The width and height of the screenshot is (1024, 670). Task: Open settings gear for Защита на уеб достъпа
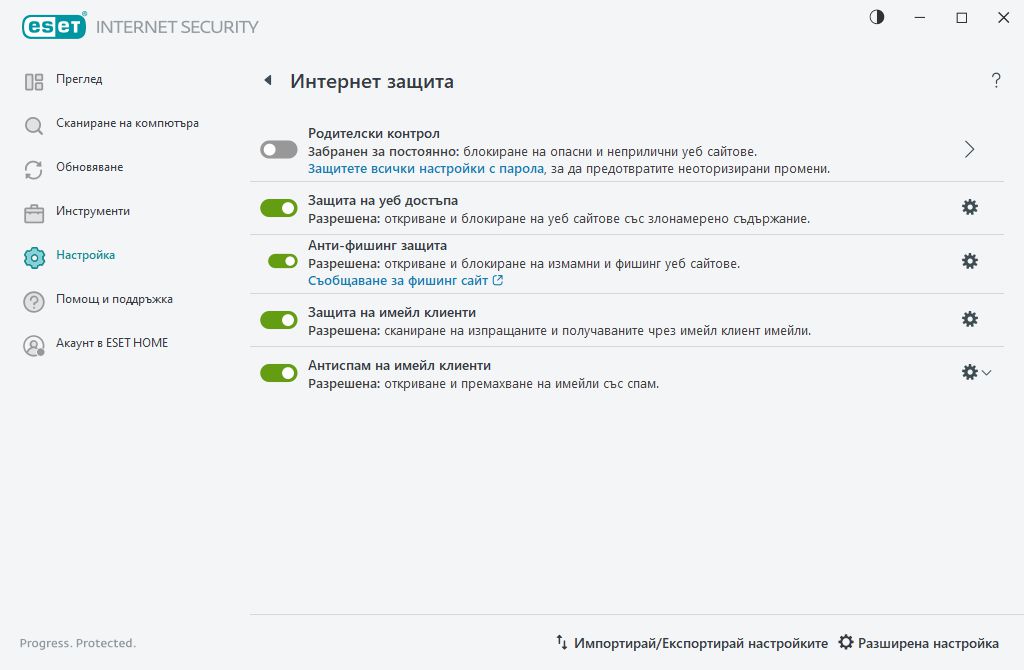tap(969, 207)
